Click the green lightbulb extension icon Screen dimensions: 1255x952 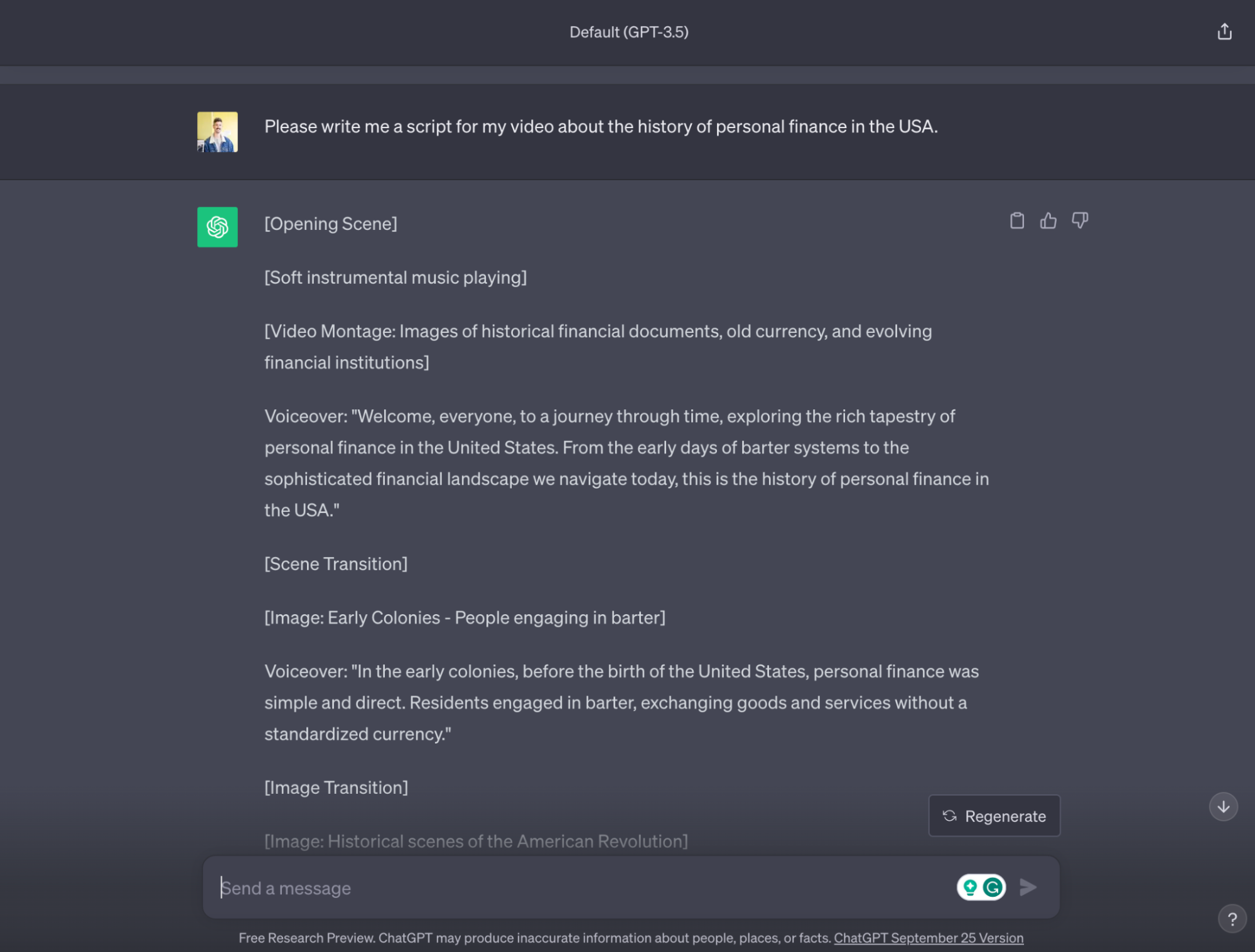click(x=970, y=887)
